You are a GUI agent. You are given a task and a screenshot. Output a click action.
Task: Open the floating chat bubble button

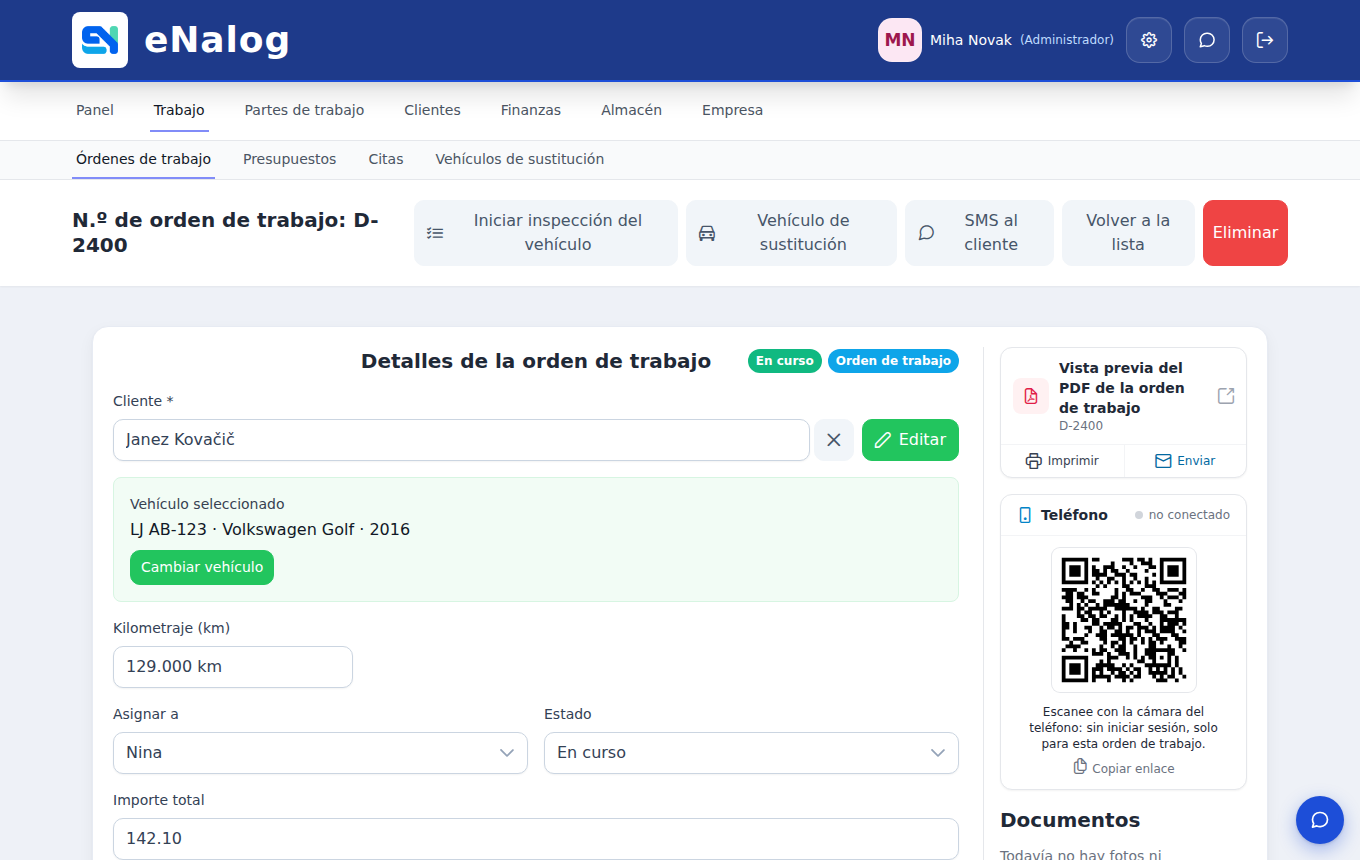[x=1320, y=820]
